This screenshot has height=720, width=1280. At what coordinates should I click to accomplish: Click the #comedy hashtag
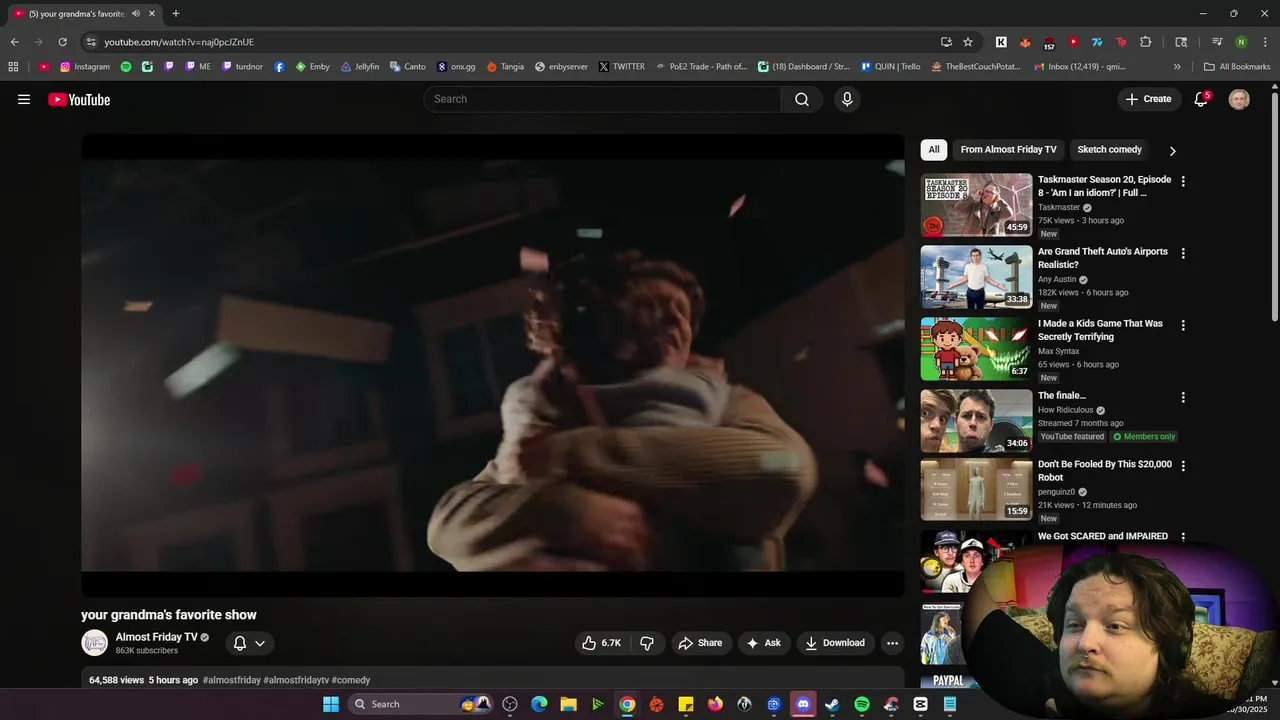tap(351, 680)
